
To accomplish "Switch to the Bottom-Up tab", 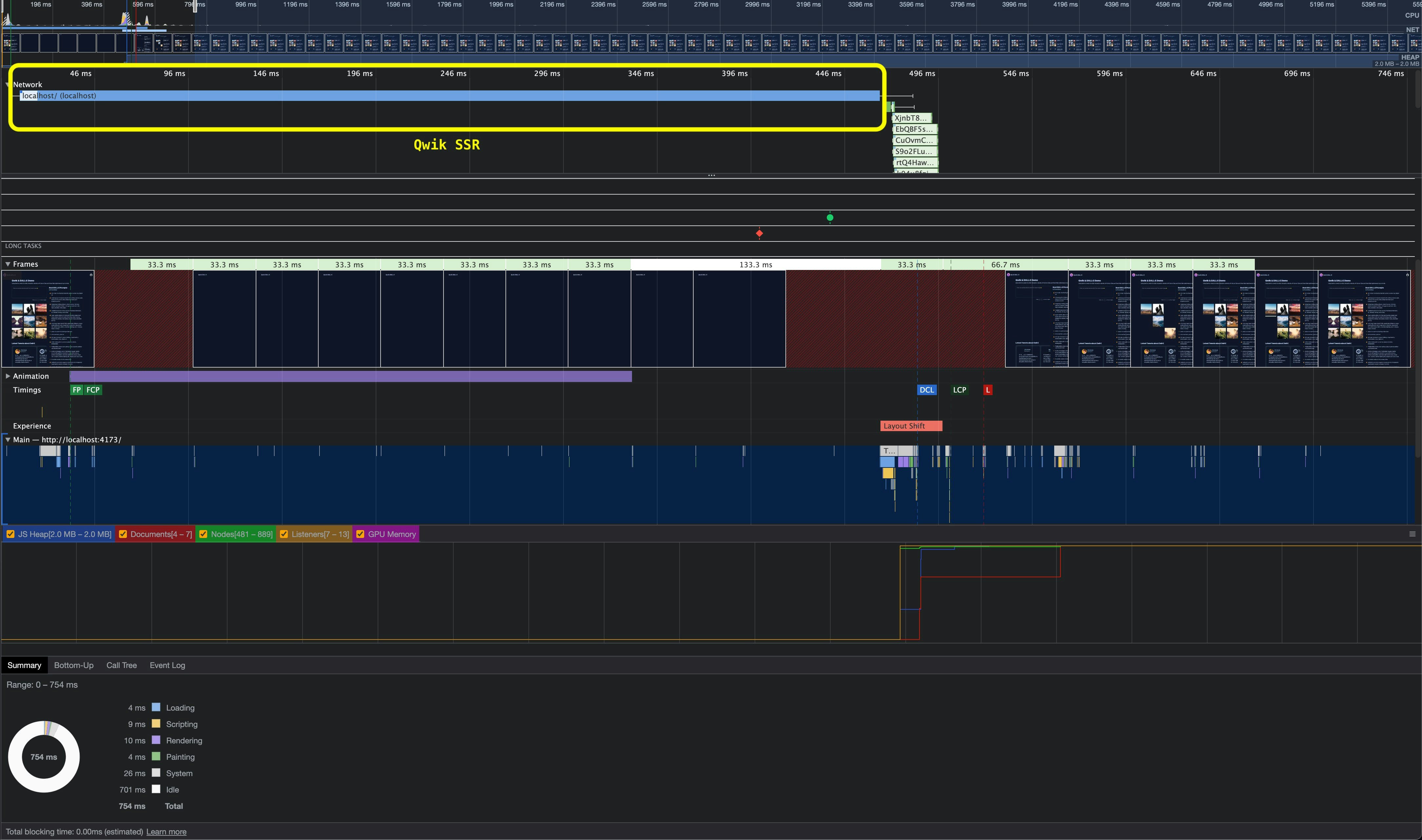I will click(x=74, y=665).
